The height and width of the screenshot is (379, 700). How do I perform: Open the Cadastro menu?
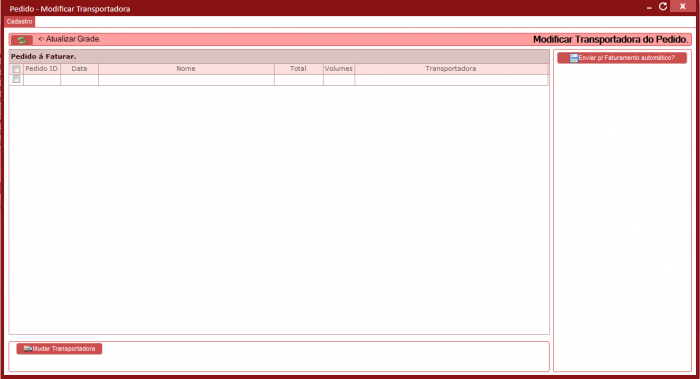tap(19, 21)
